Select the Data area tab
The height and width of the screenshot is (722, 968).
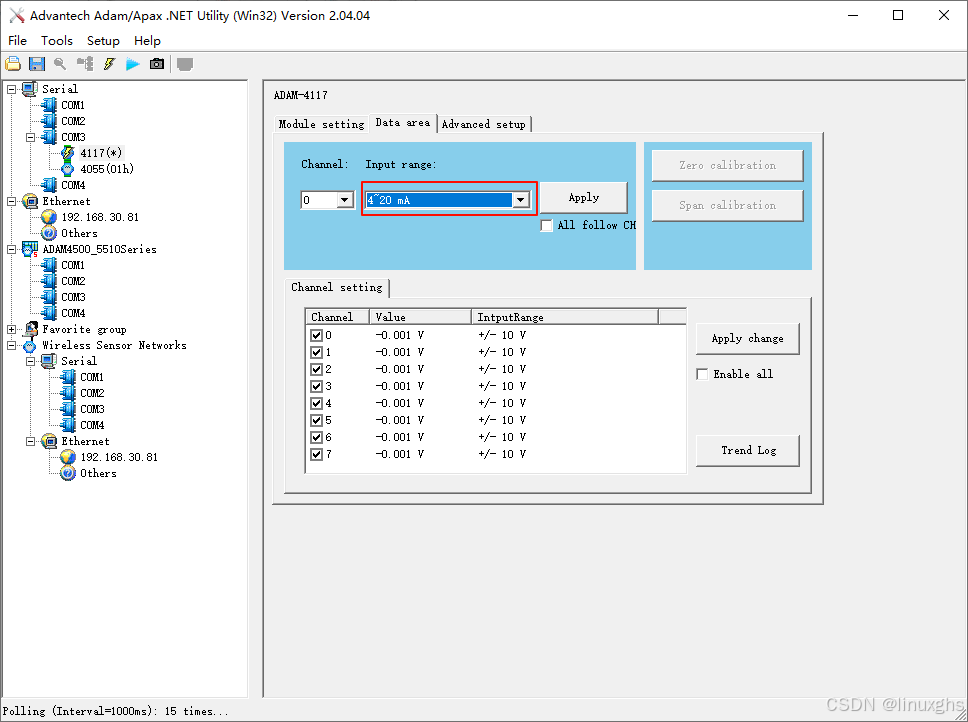coord(403,123)
